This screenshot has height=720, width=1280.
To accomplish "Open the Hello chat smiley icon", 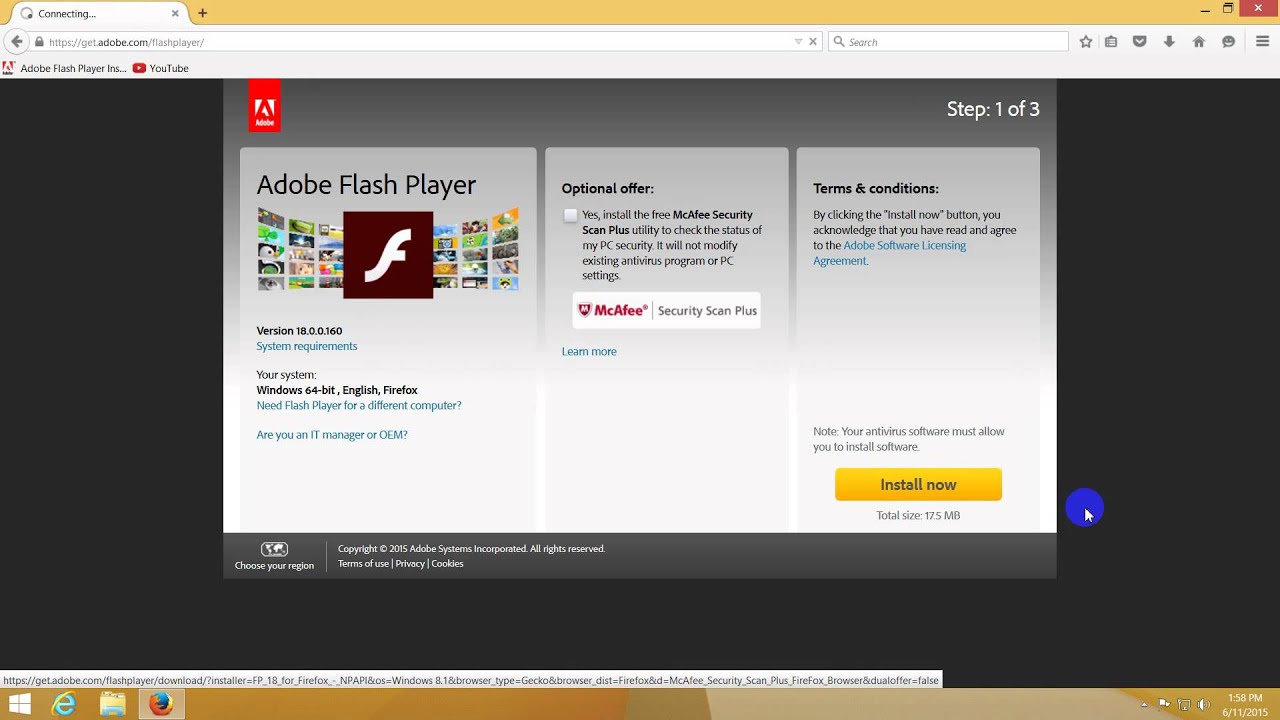I will tap(1228, 42).
